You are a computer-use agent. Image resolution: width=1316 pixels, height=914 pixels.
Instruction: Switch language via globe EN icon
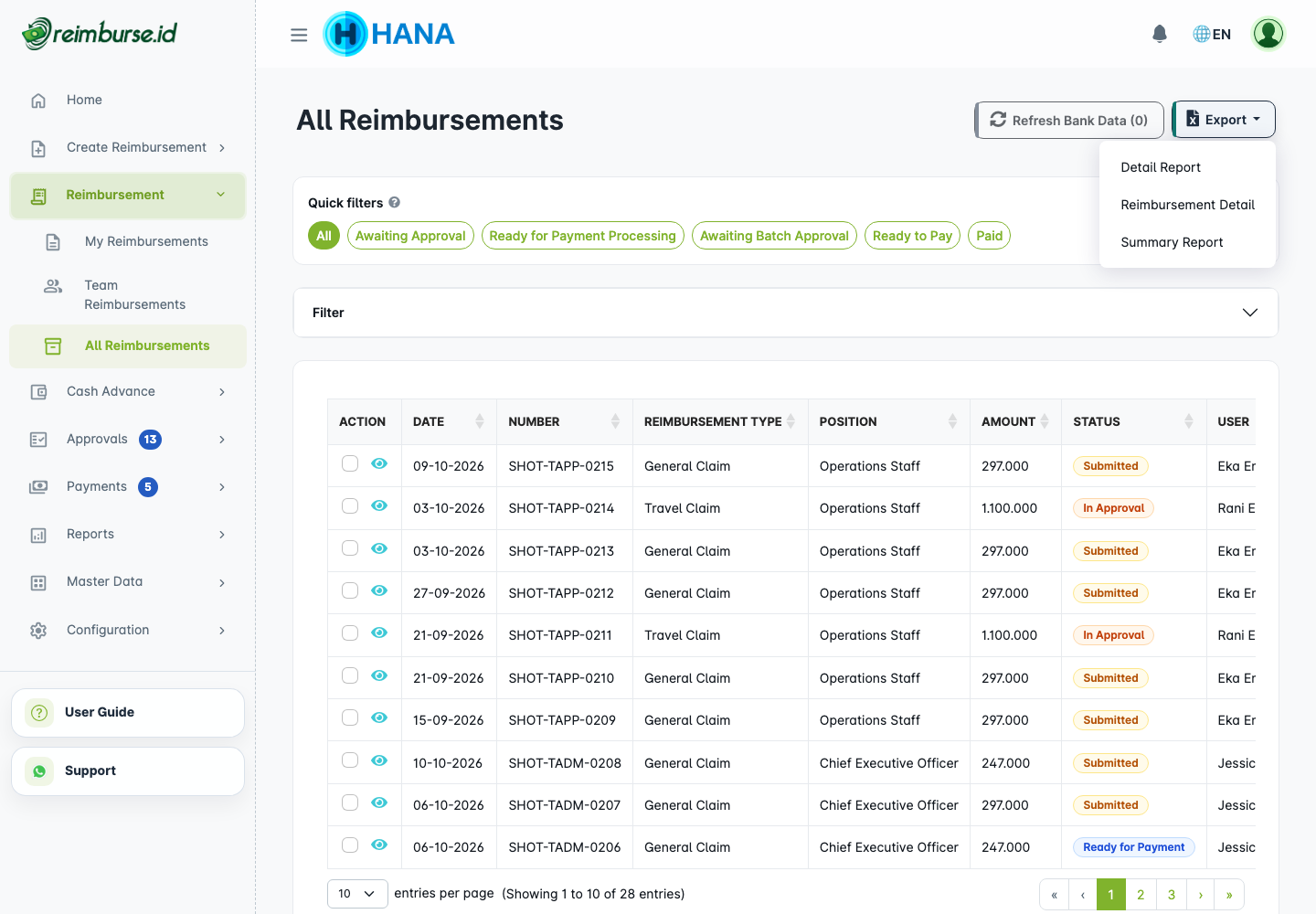(1212, 34)
